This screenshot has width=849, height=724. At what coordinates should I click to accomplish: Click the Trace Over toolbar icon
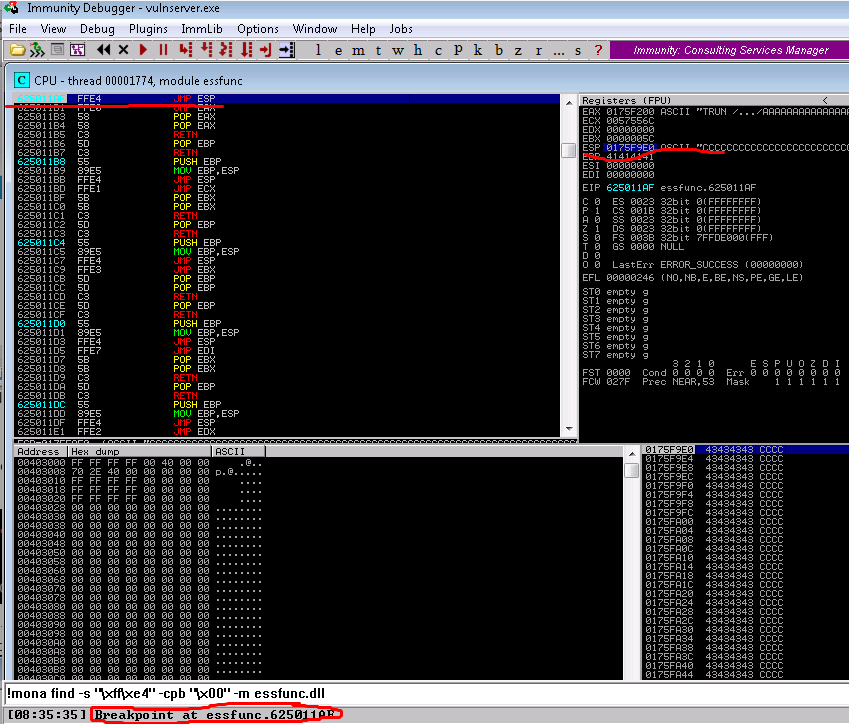(246, 50)
